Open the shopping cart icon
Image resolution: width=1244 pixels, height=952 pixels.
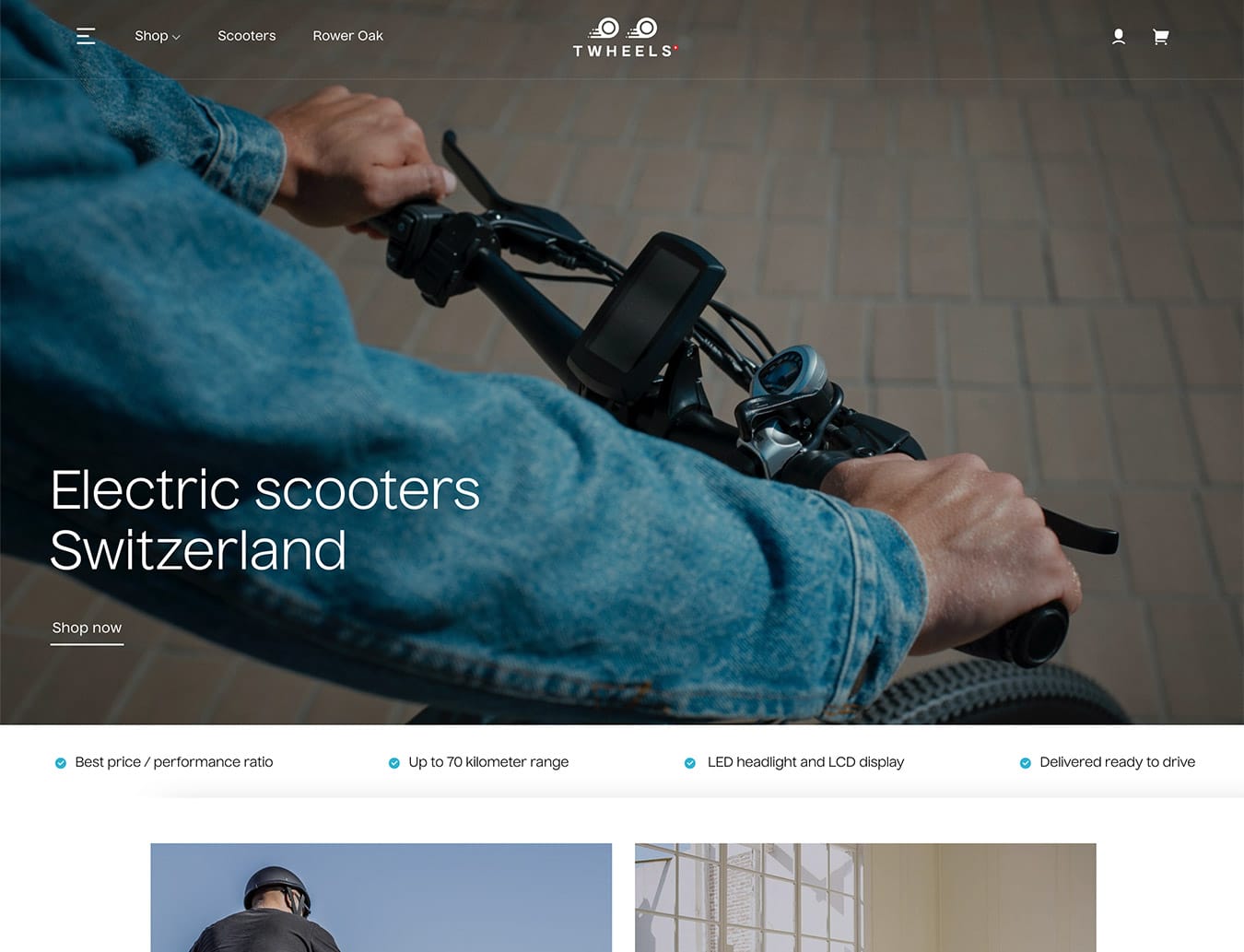(x=1161, y=37)
